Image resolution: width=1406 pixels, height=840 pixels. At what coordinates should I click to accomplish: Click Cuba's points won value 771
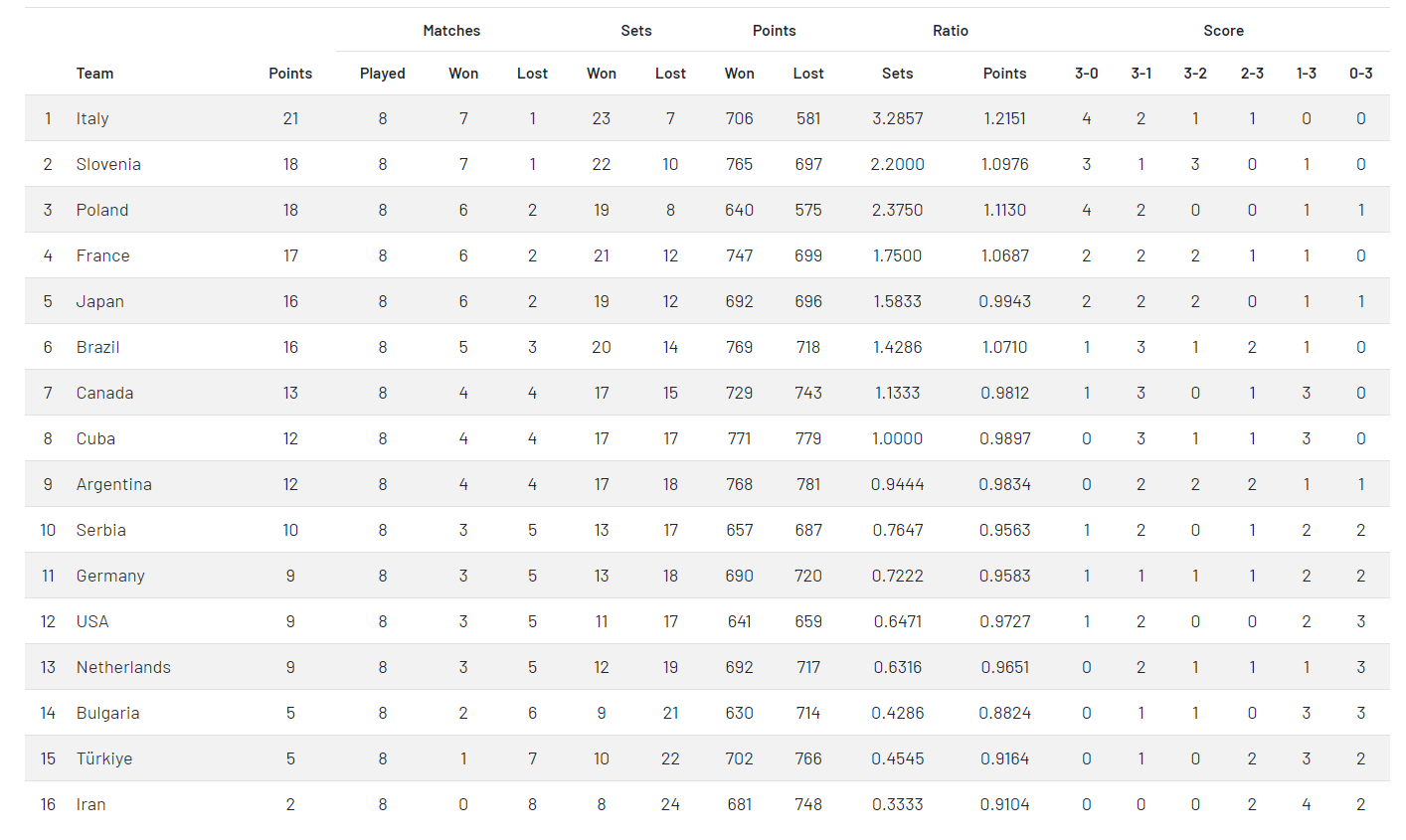click(x=739, y=438)
